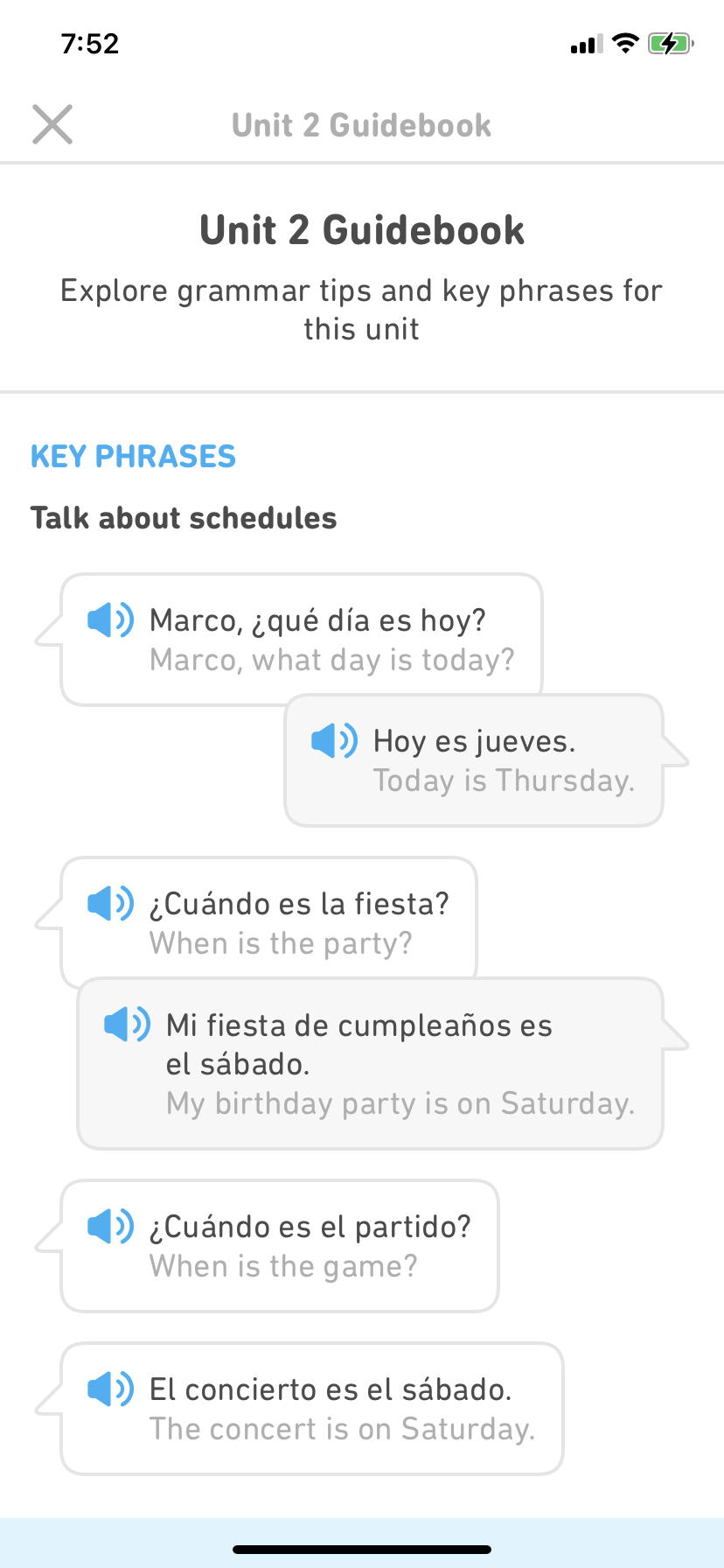This screenshot has height=1568, width=724.
Task: Play audio for "¿Cuándo es la fiesta?"
Action: coord(110,903)
